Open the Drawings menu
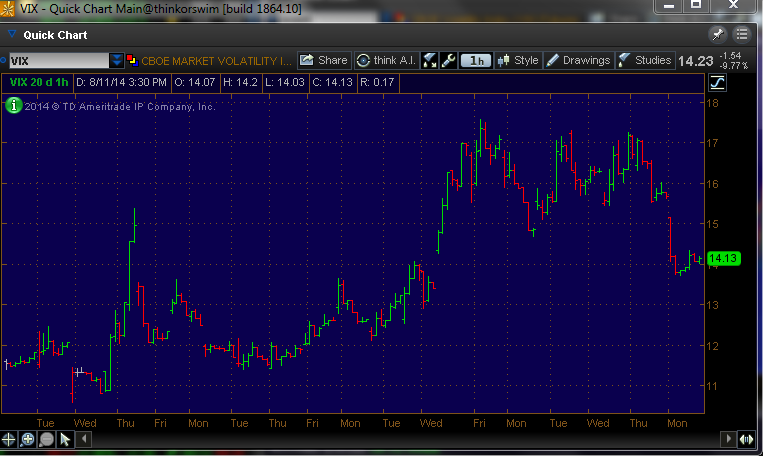The width and height of the screenshot is (763, 456). click(578, 60)
